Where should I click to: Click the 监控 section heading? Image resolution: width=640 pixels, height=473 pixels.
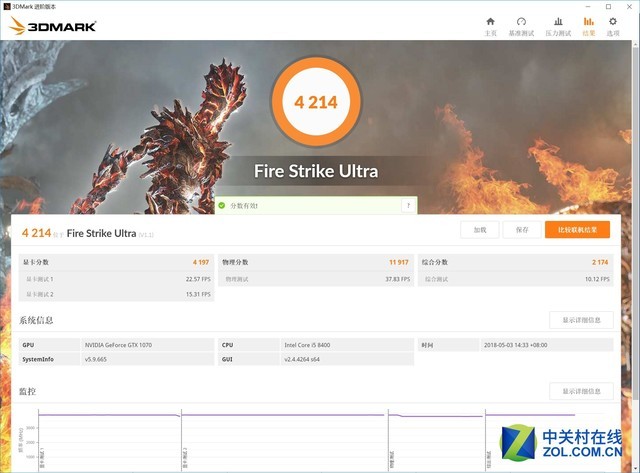27,391
